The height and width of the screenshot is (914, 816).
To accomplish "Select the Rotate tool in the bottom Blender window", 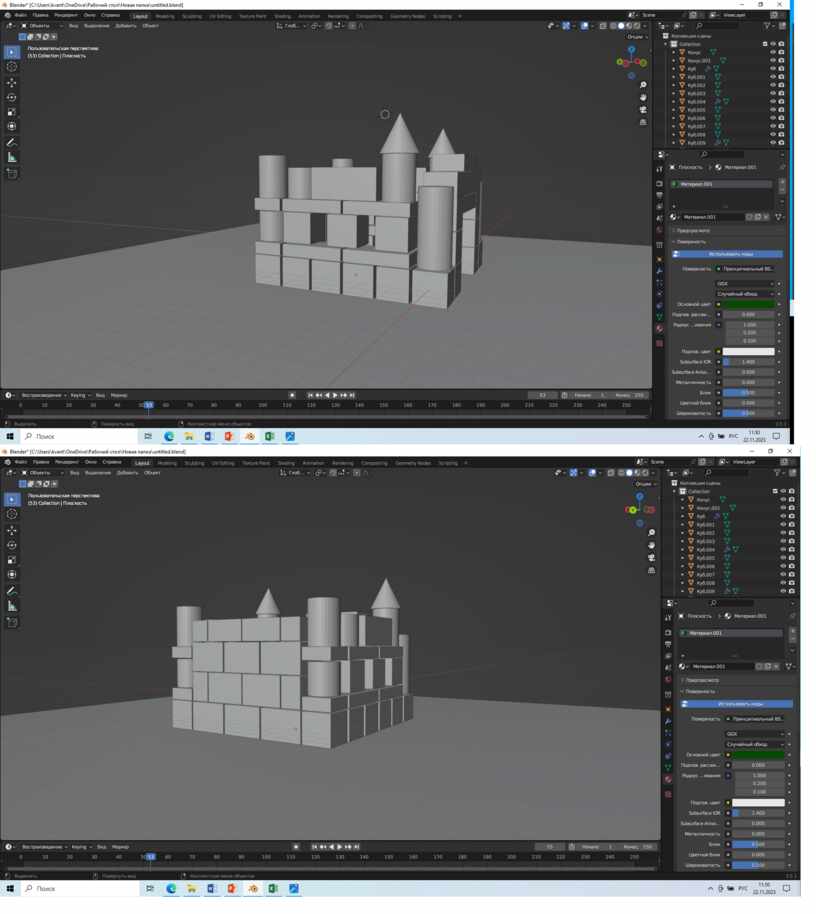I will tap(12, 545).
